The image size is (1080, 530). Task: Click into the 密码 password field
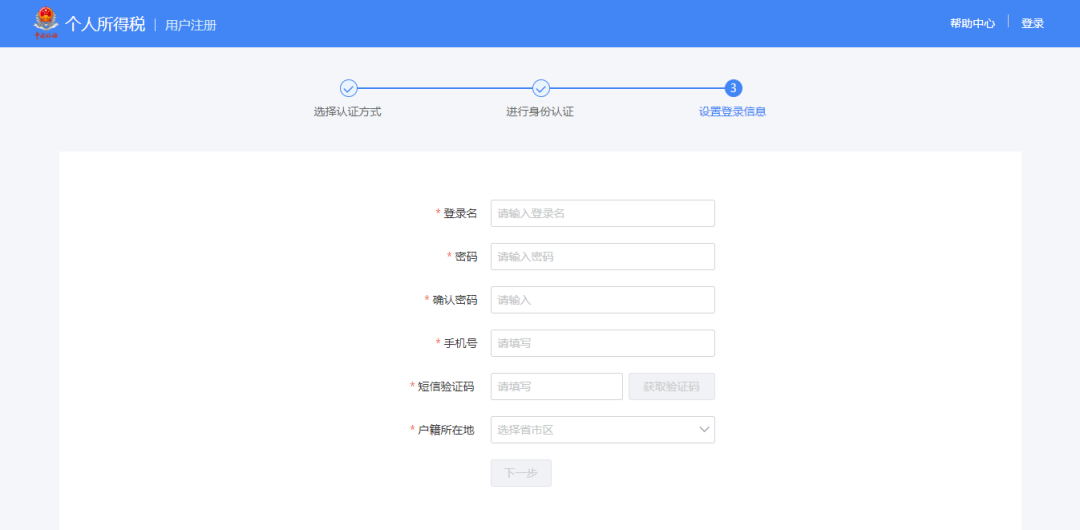602,256
